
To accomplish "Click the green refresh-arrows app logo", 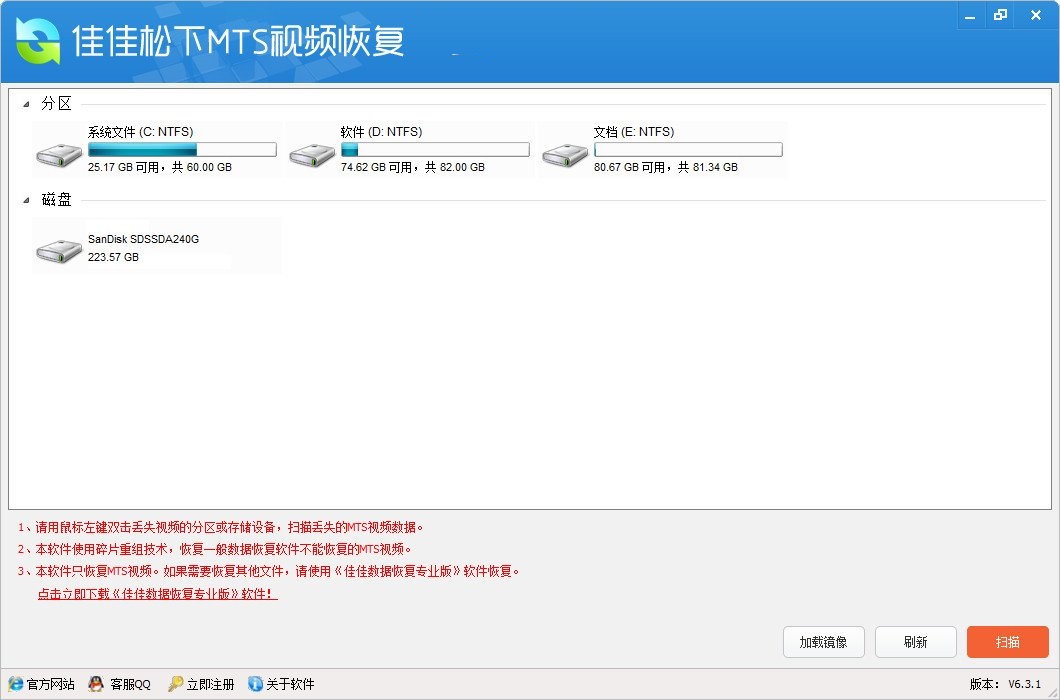I will pos(39,41).
